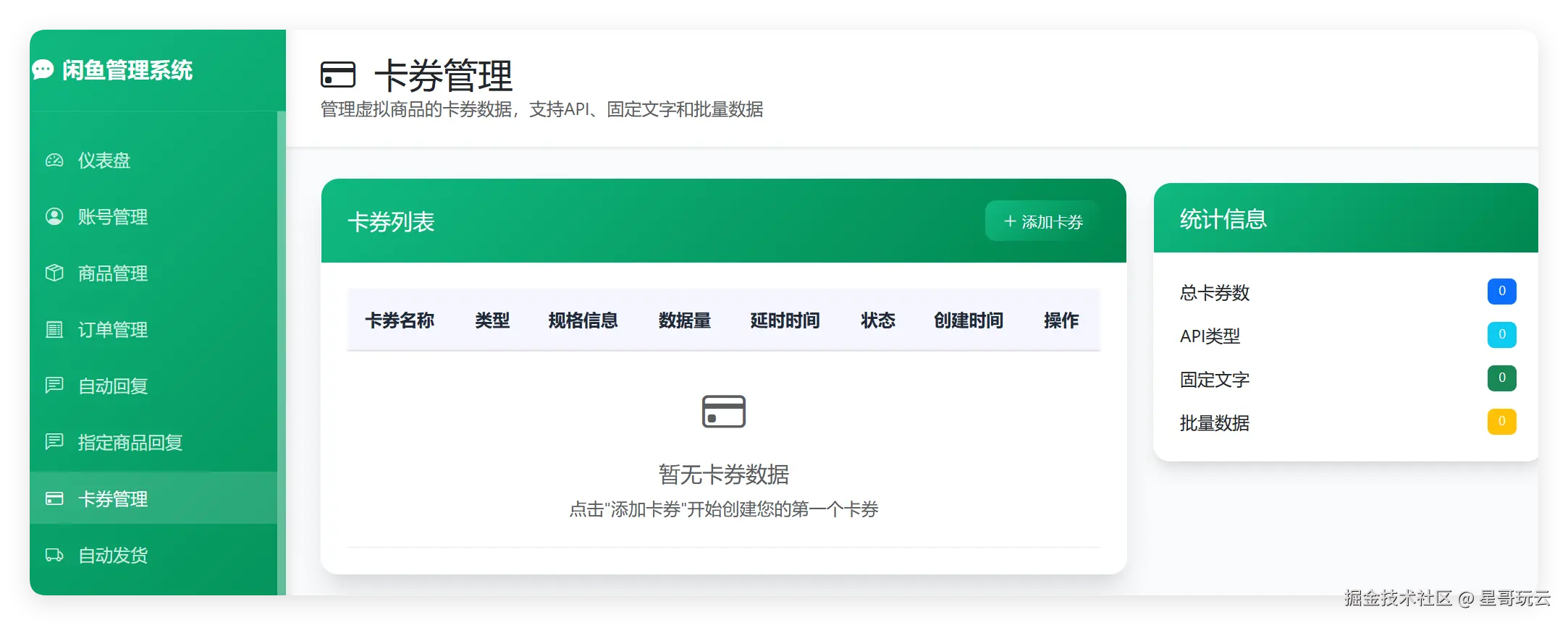
Task: Click the 数据量 column header
Action: tap(685, 320)
